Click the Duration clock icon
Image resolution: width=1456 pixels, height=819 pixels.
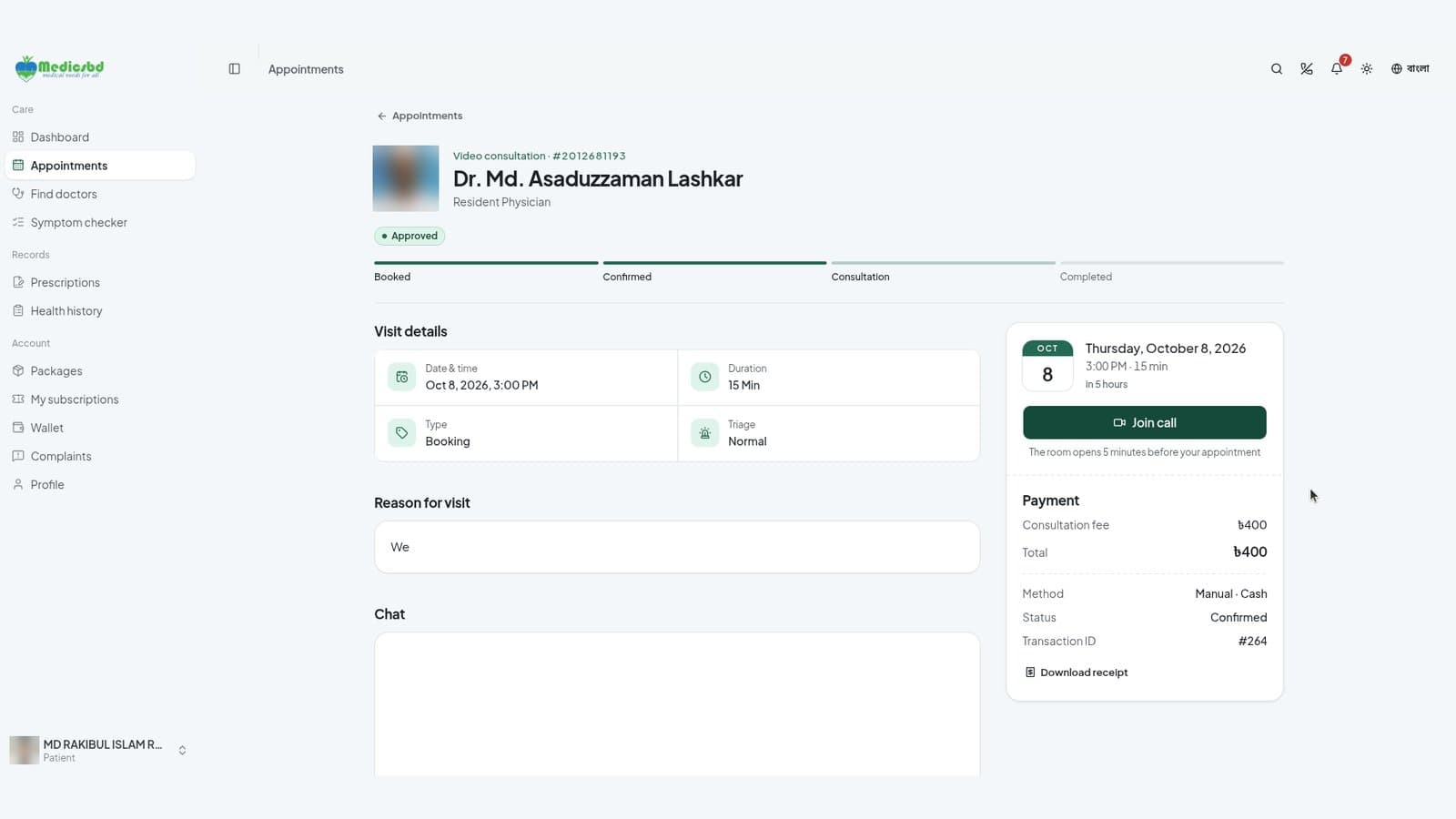tap(704, 377)
